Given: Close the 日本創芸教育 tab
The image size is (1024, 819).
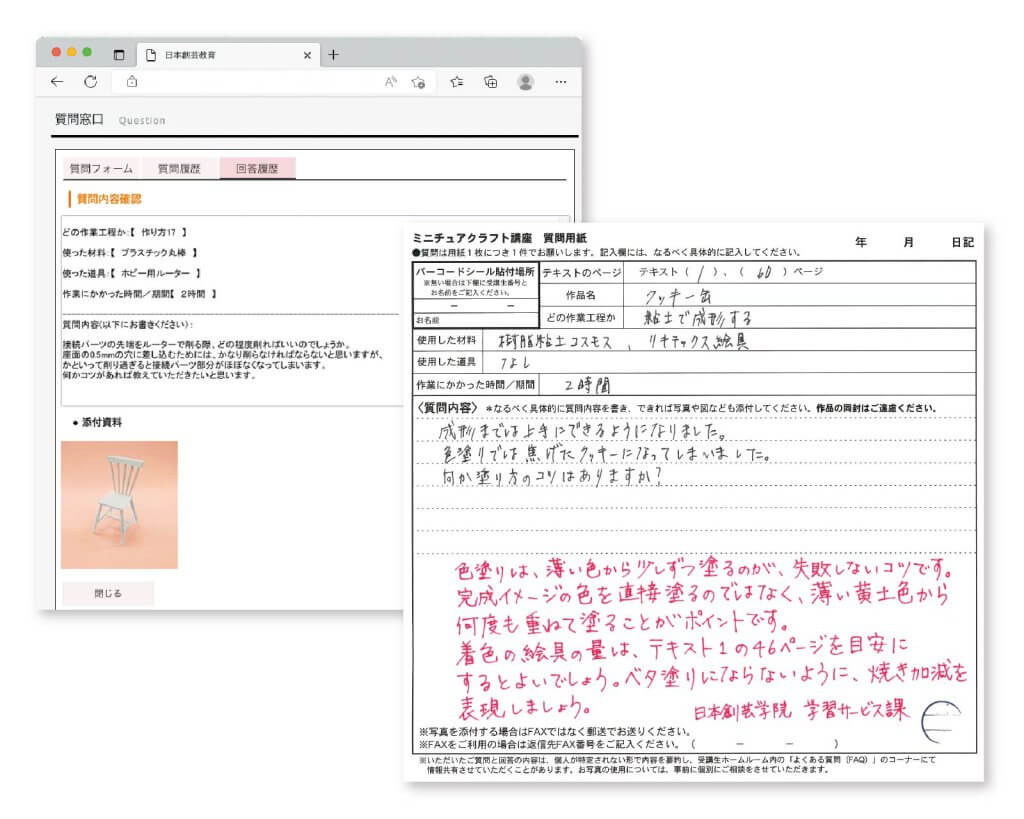Looking at the screenshot, I should pos(307,55).
